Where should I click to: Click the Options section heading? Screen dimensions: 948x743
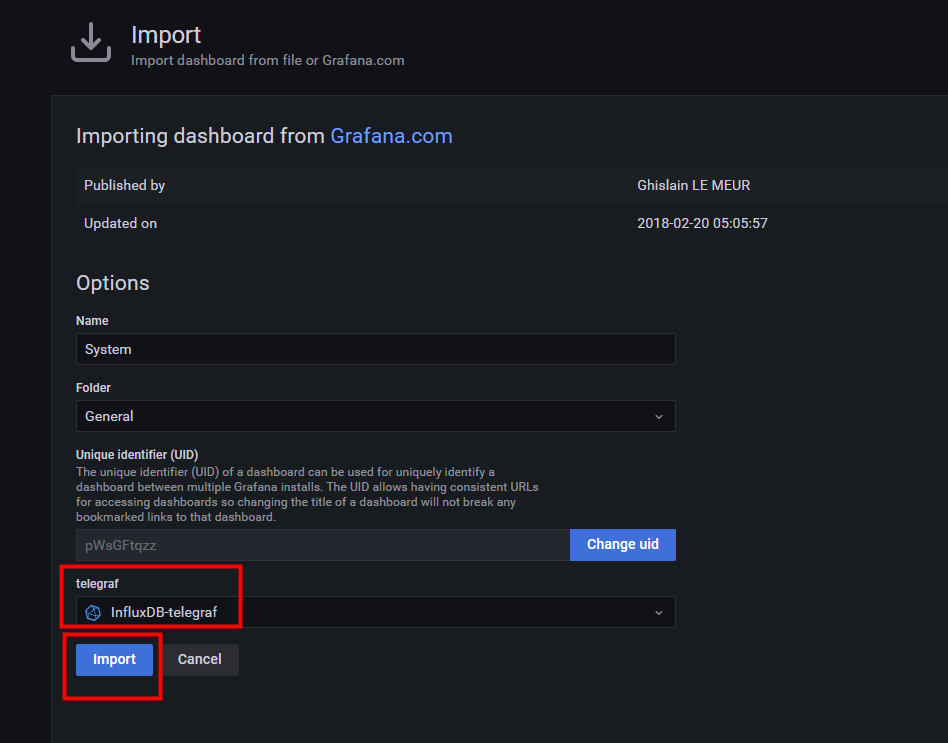pos(112,283)
